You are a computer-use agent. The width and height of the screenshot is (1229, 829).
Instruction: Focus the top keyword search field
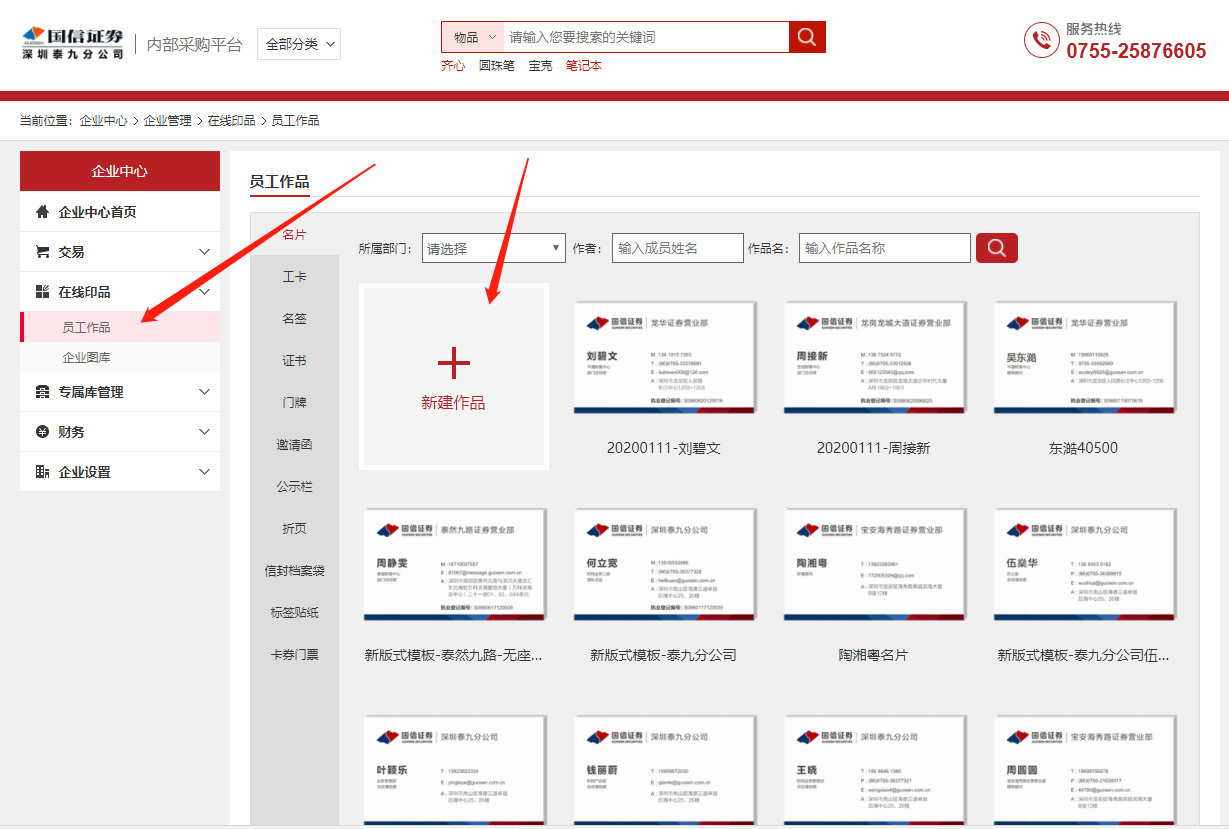coord(646,37)
